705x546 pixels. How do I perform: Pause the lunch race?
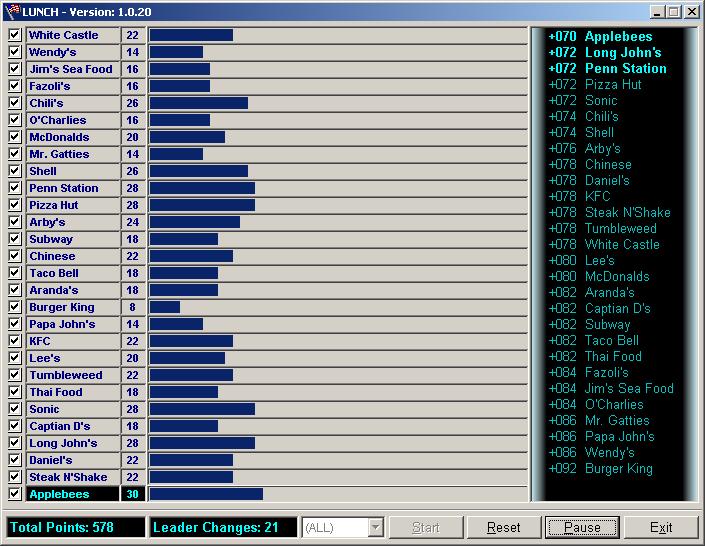click(x=582, y=527)
